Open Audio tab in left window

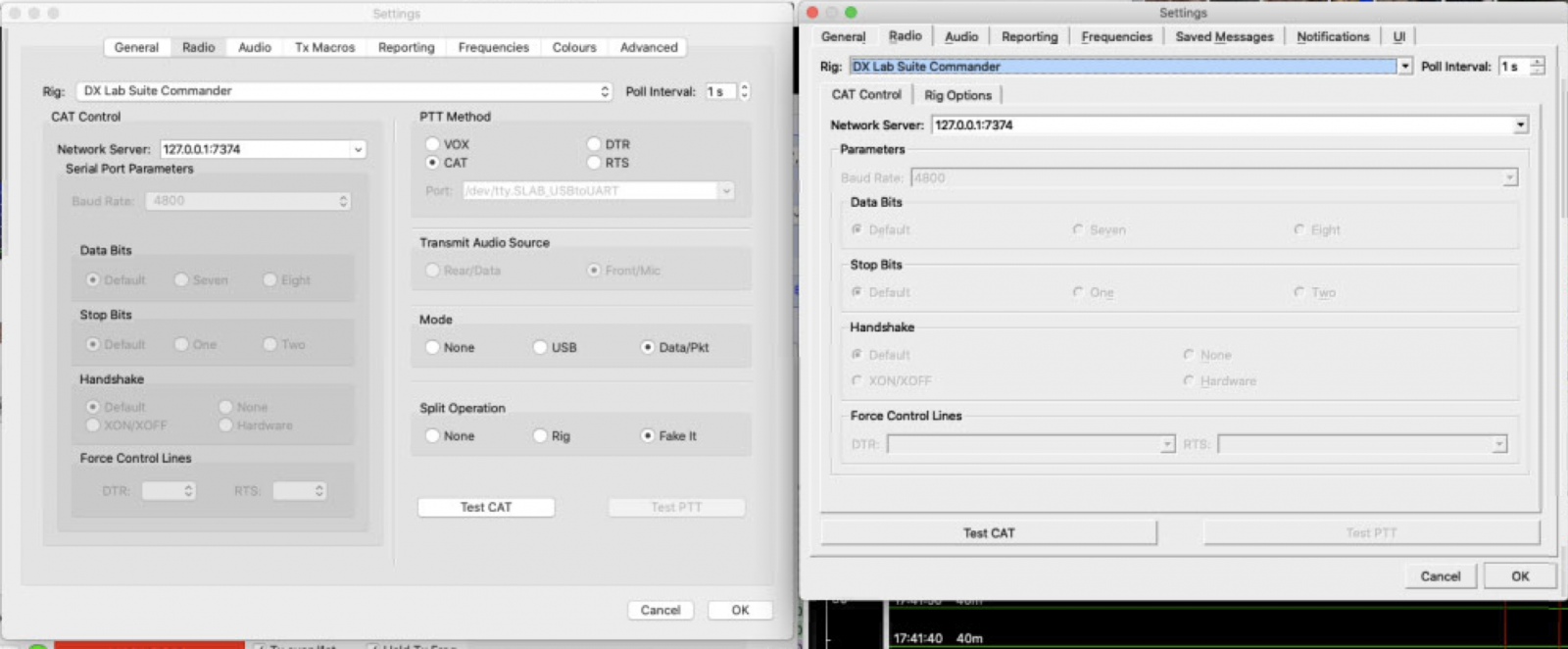point(255,47)
